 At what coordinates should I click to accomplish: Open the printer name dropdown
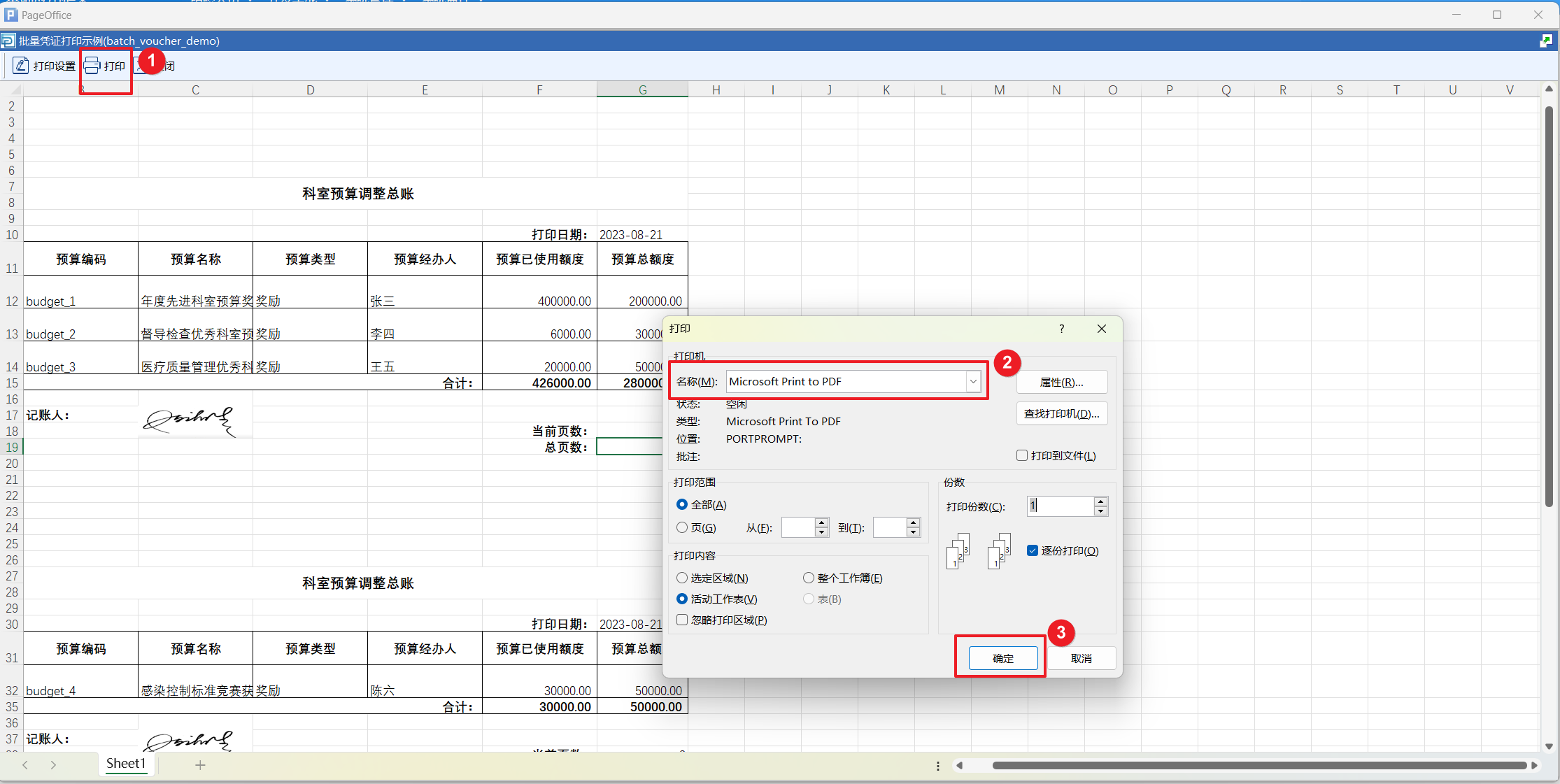(972, 382)
